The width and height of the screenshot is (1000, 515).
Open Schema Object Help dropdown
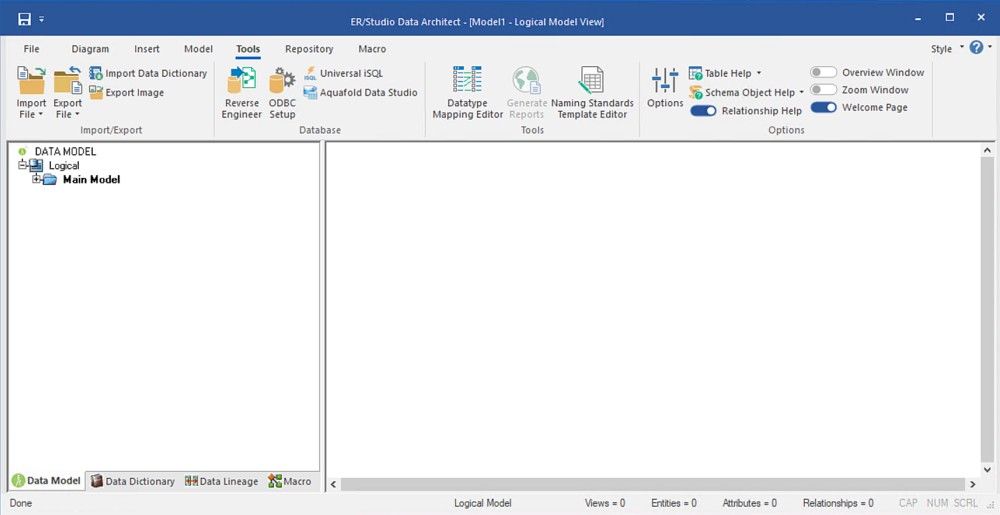coord(746,92)
